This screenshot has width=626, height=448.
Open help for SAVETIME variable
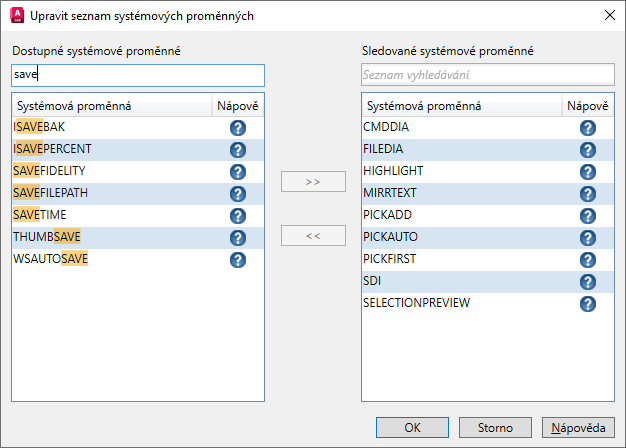(x=238, y=216)
